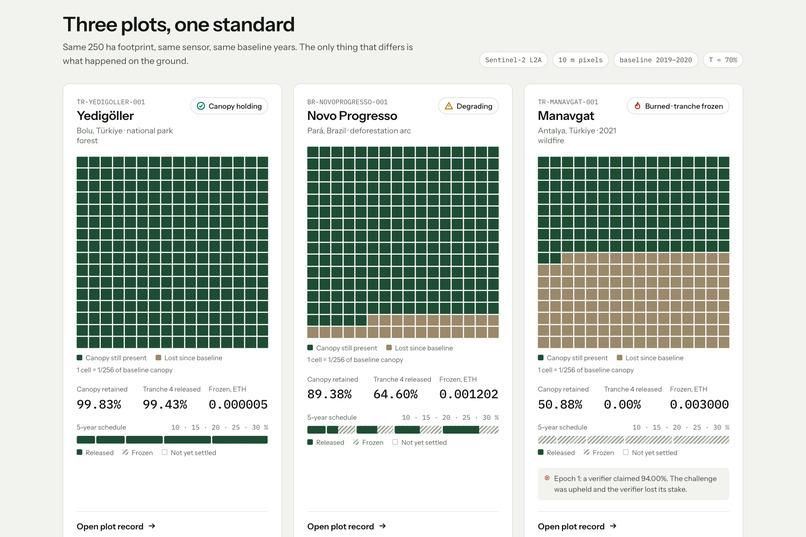
Task: Click Manavgat's Not yet settled legend box
Action: pos(626,452)
